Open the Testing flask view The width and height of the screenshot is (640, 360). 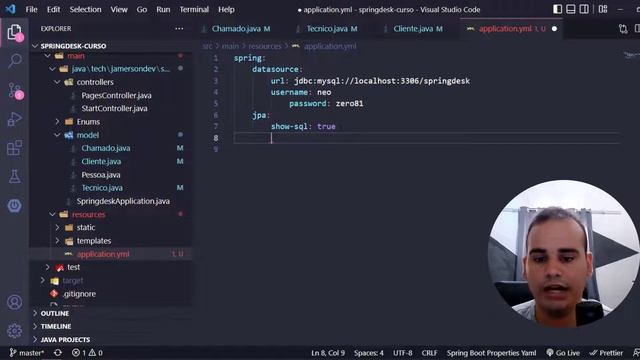(x=15, y=177)
